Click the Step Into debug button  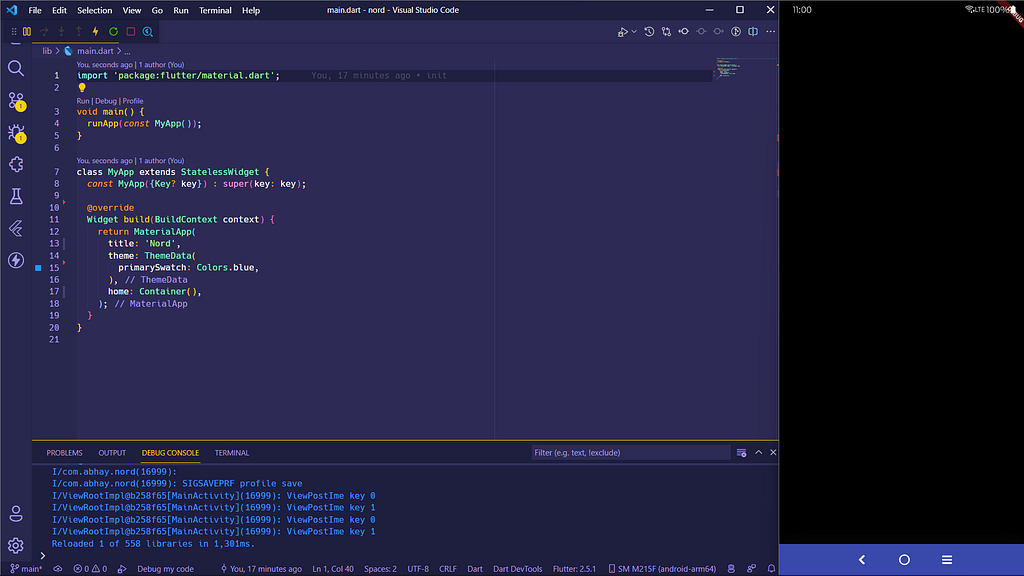point(61,31)
